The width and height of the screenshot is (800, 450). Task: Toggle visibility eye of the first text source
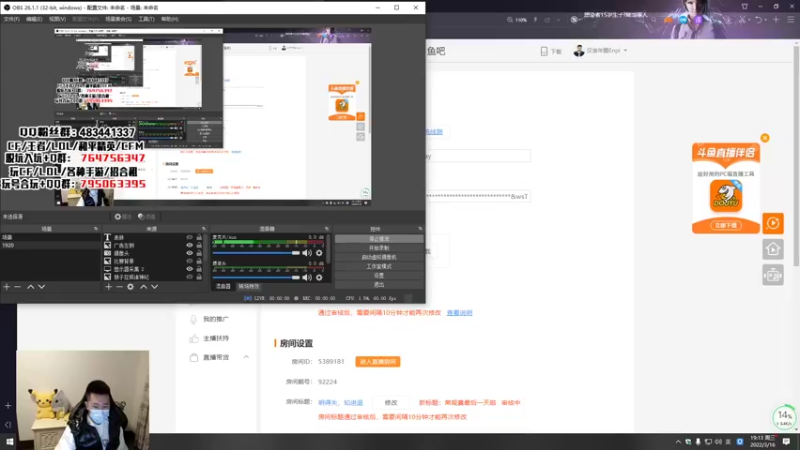pyautogui.click(x=189, y=237)
